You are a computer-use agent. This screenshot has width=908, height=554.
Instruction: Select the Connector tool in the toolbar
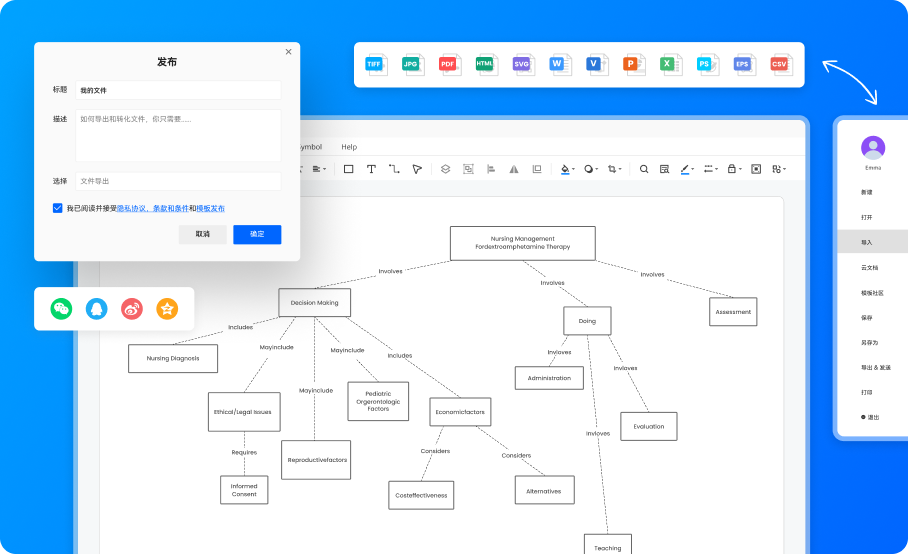[x=394, y=169]
